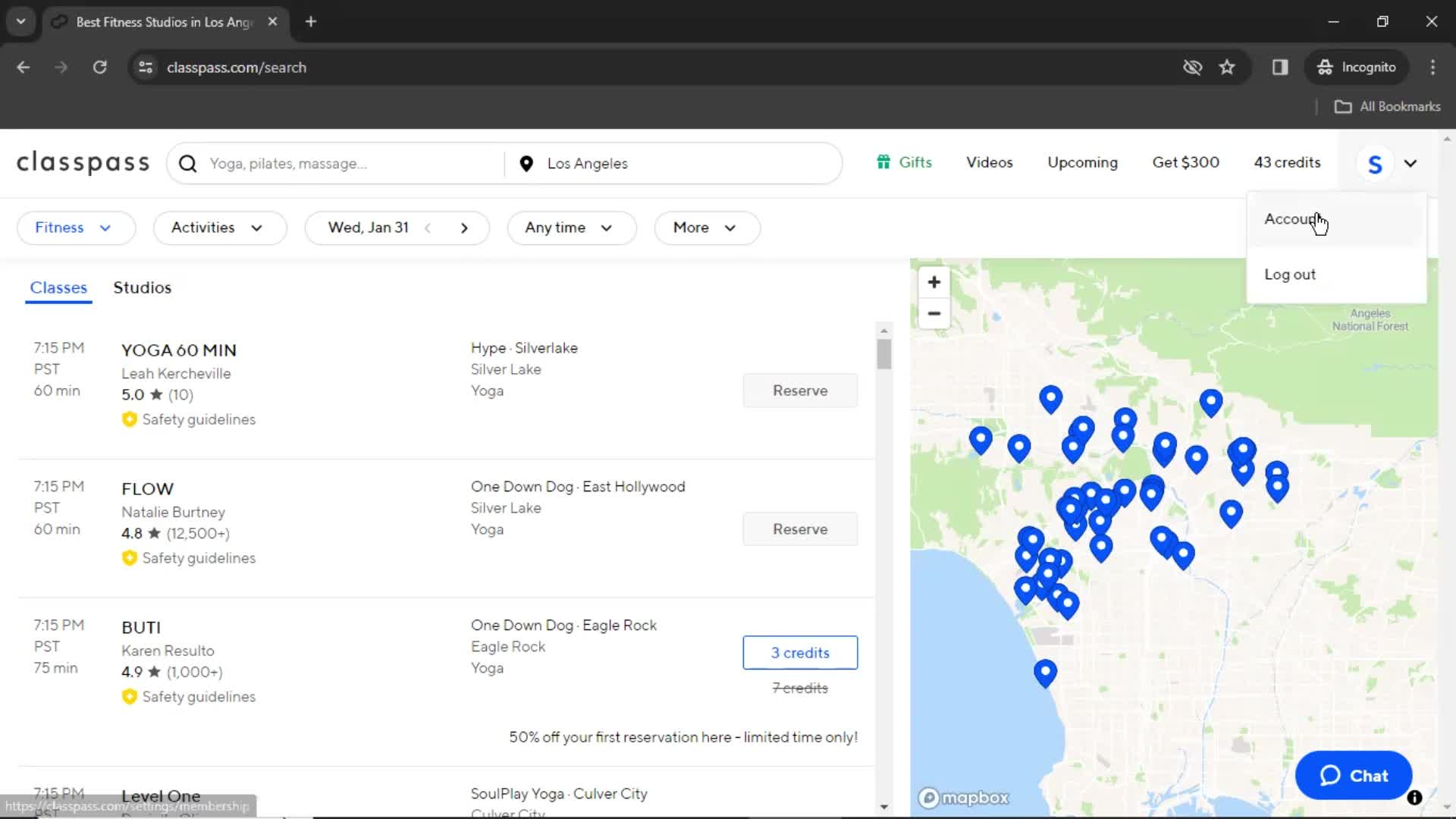Expand the Activities filter dropdown
The width and height of the screenshot is (1456, 819).
(x=220, y=228)
